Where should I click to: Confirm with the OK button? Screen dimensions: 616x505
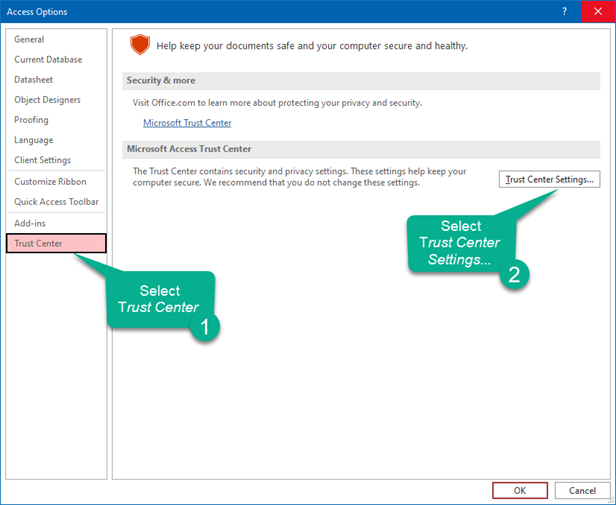point(519,490)
